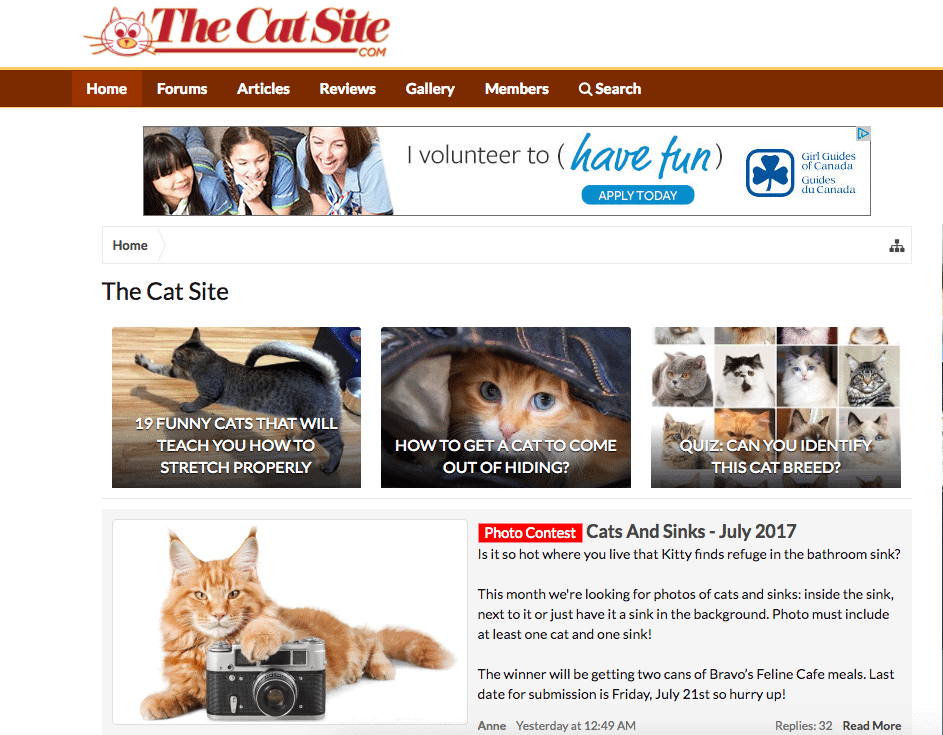Open the sitemap tree icon
Screen dimensions: 943x735
897,245
